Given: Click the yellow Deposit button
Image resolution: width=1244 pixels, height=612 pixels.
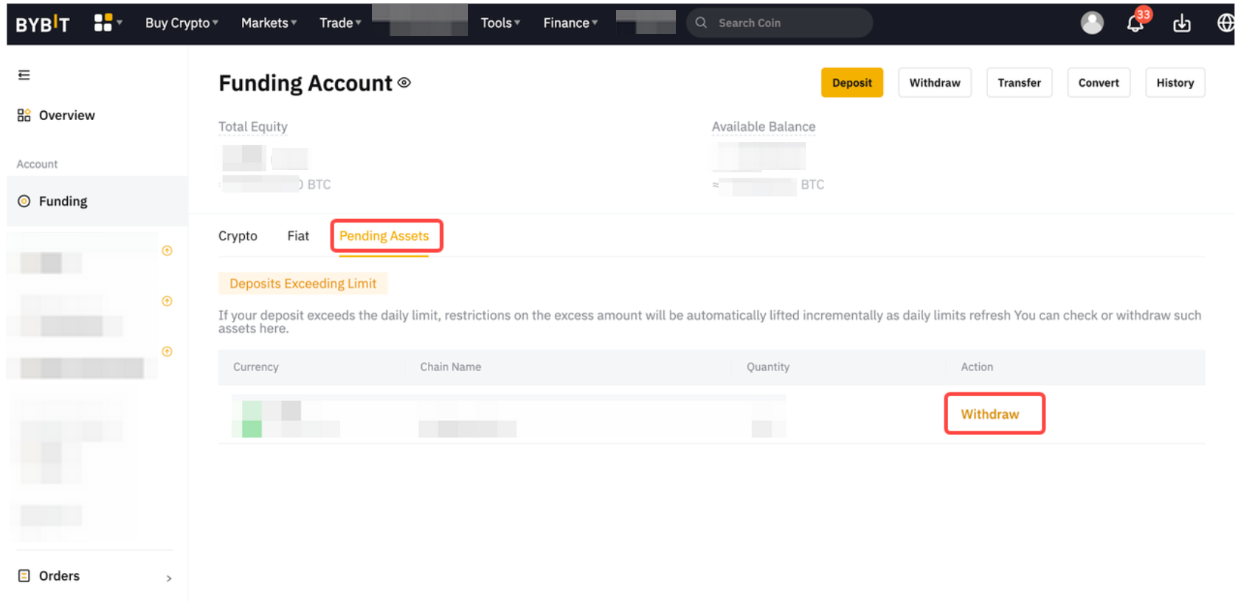Looking at the screenshot, I should [x=851, y=83].
